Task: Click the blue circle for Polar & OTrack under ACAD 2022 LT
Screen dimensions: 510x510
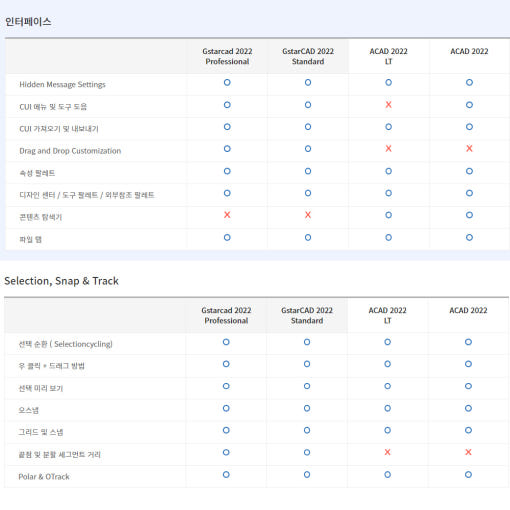Action: (x=387, y=475)
